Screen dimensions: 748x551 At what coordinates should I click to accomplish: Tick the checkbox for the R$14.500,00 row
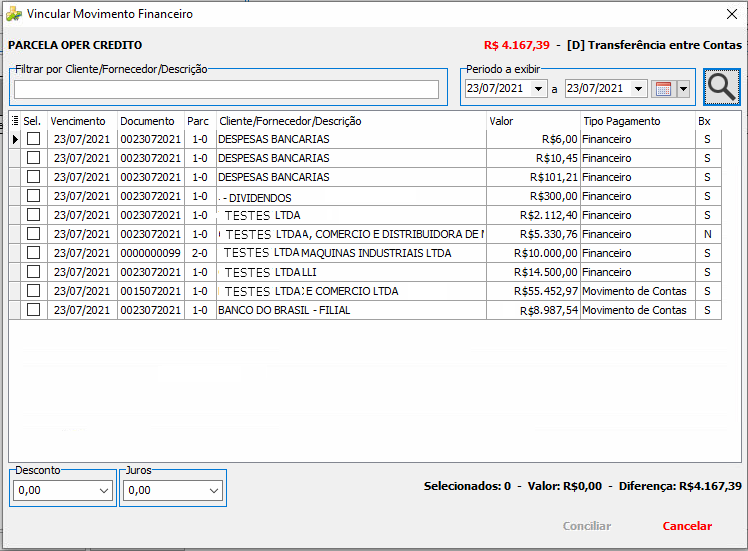pos(33,272)
